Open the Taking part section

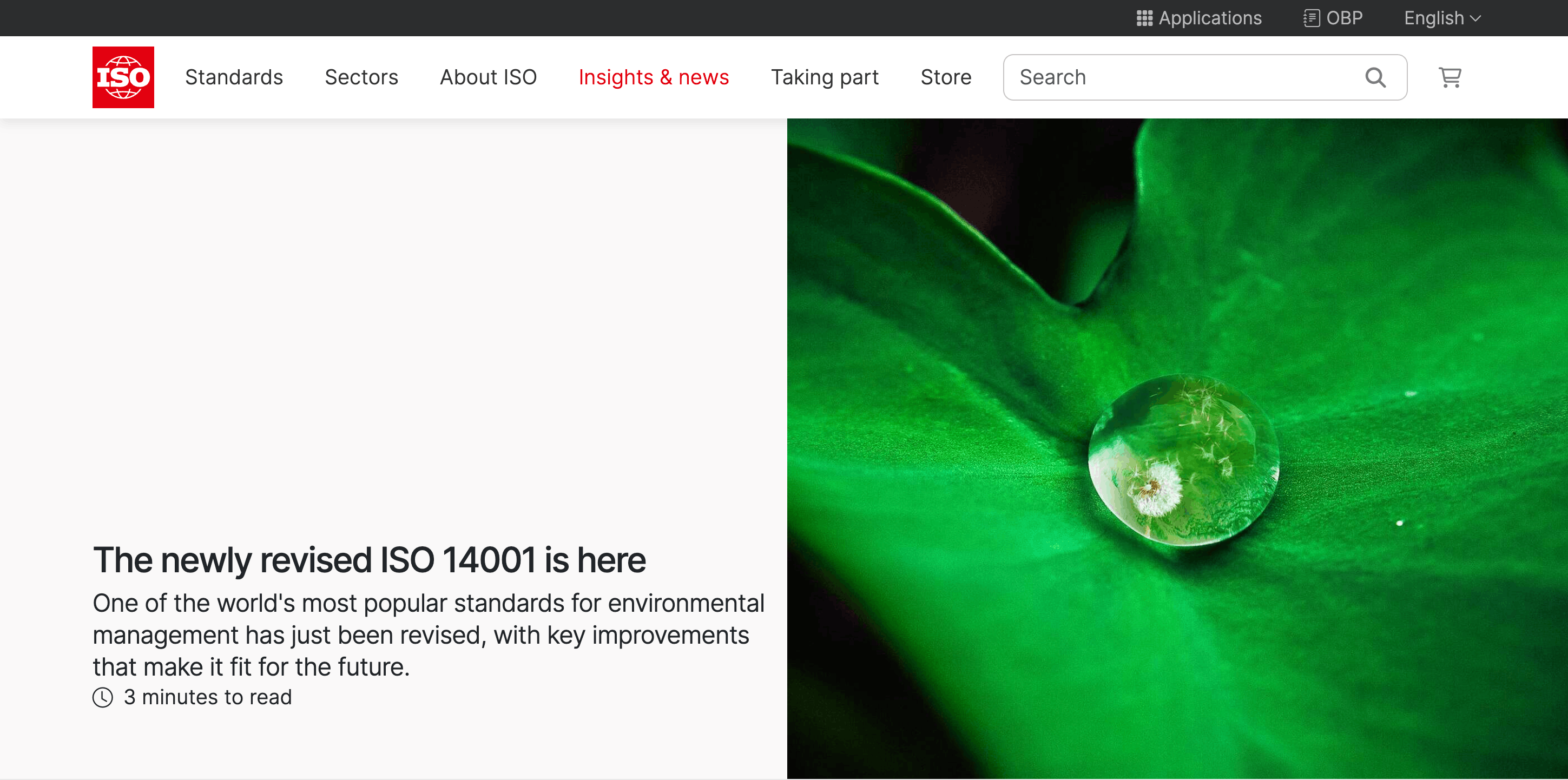pyautogui.click(x=825, y=77)
